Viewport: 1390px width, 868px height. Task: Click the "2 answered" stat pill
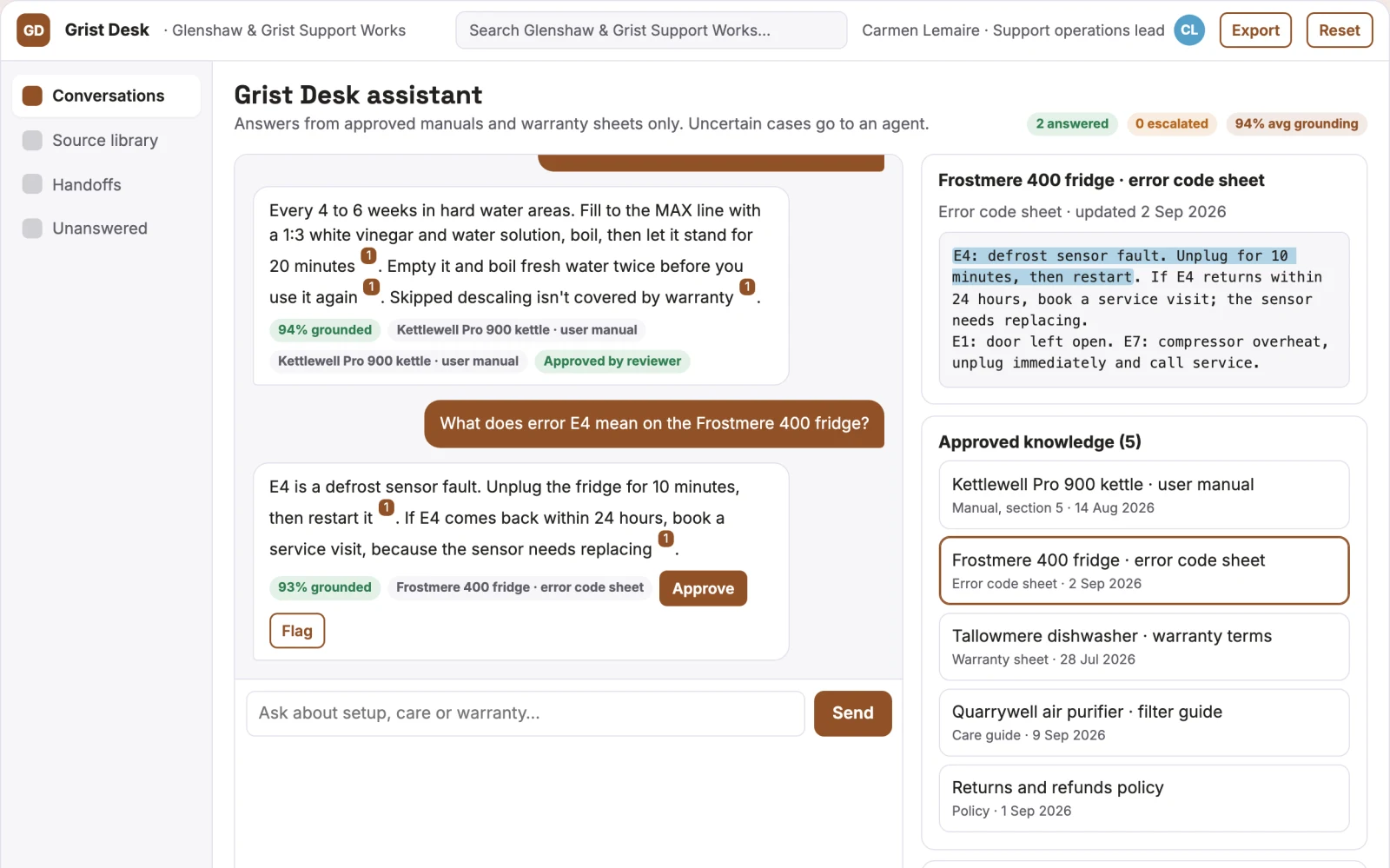[1072, 124]
